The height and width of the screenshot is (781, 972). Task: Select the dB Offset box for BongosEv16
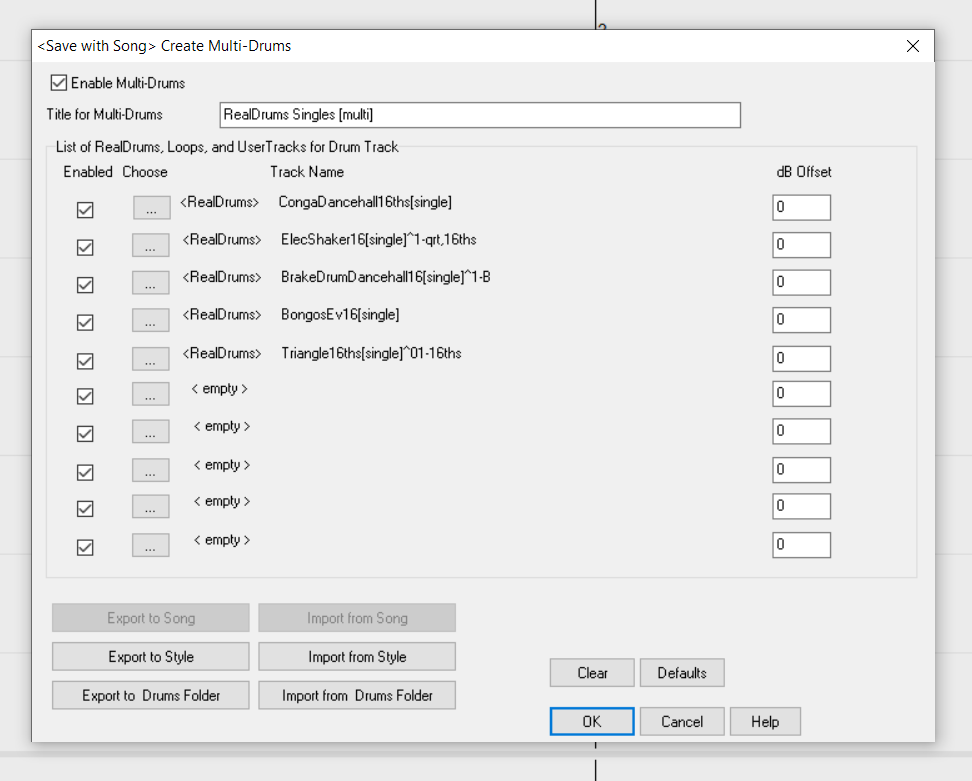click(x=801, y=320)
